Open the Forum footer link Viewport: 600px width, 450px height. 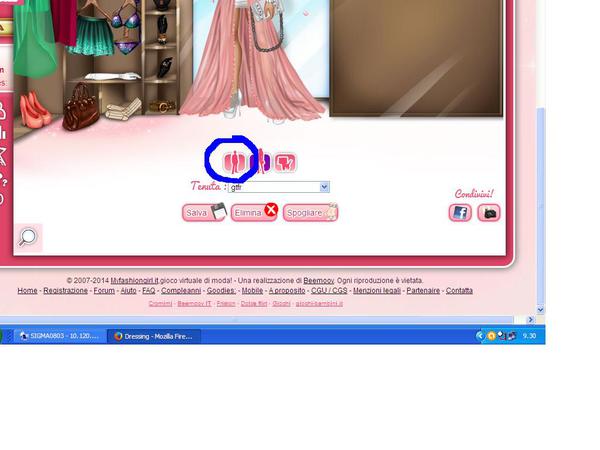coord(104,291)
